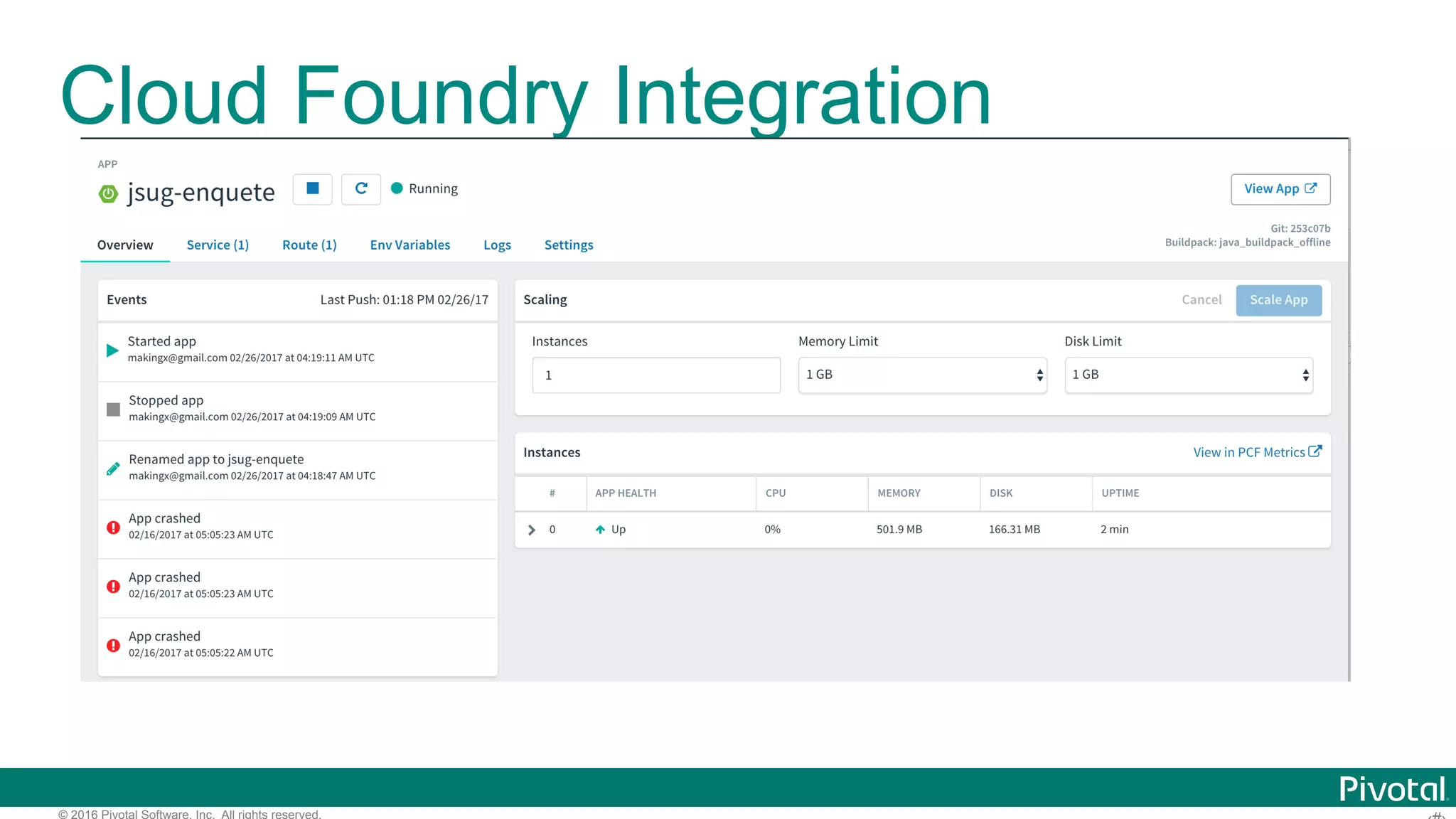Click the gray square icon beside Stopped app
This screenshot has height=819, width=1456.
tap(113, 409)
